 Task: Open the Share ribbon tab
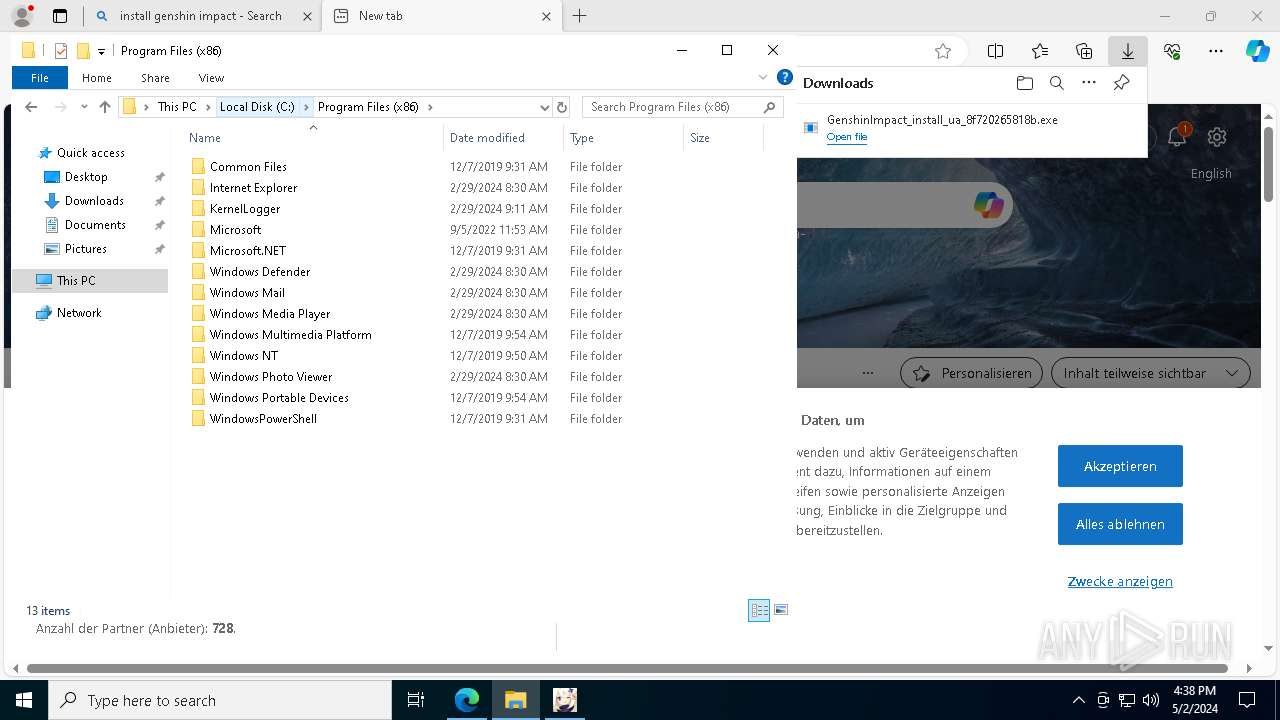pyautogui.click(x=155, y=77)
